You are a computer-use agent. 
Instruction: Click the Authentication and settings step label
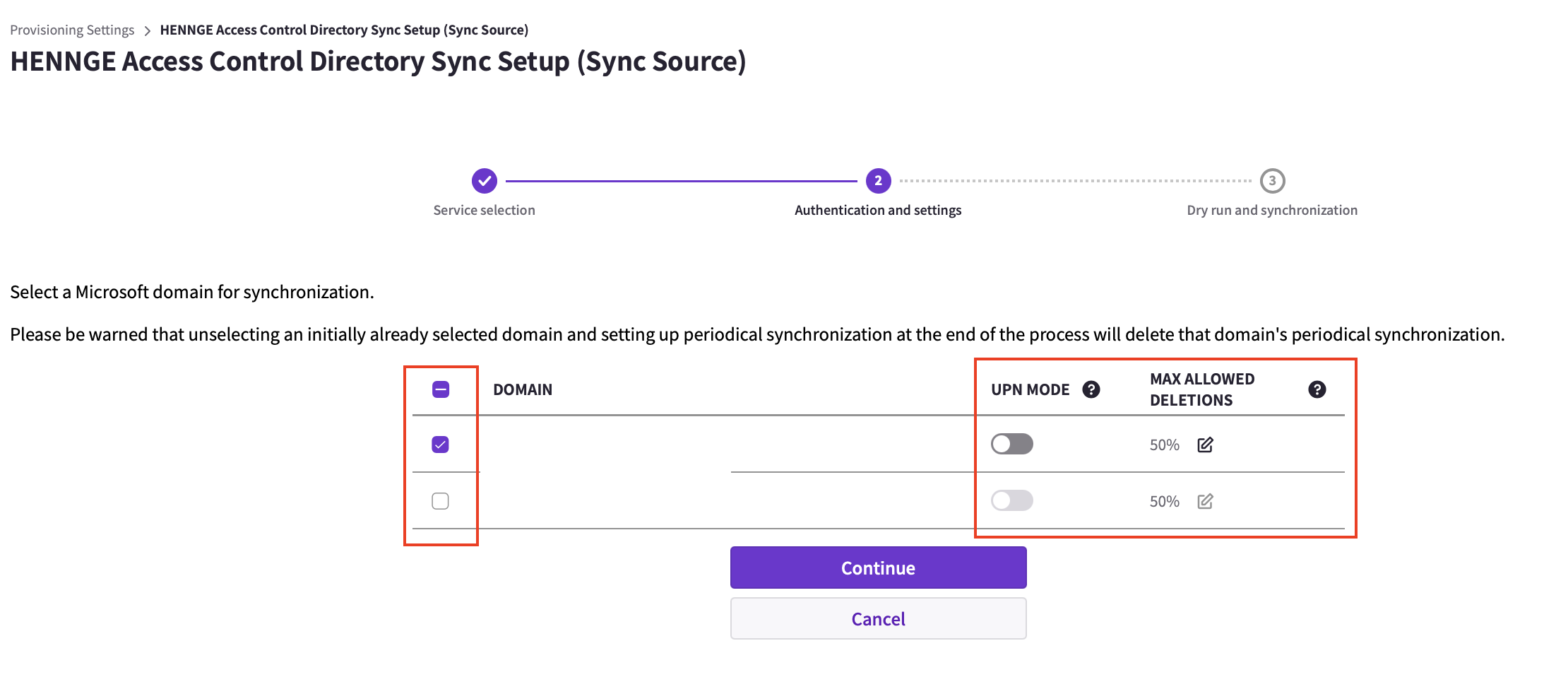878,210
